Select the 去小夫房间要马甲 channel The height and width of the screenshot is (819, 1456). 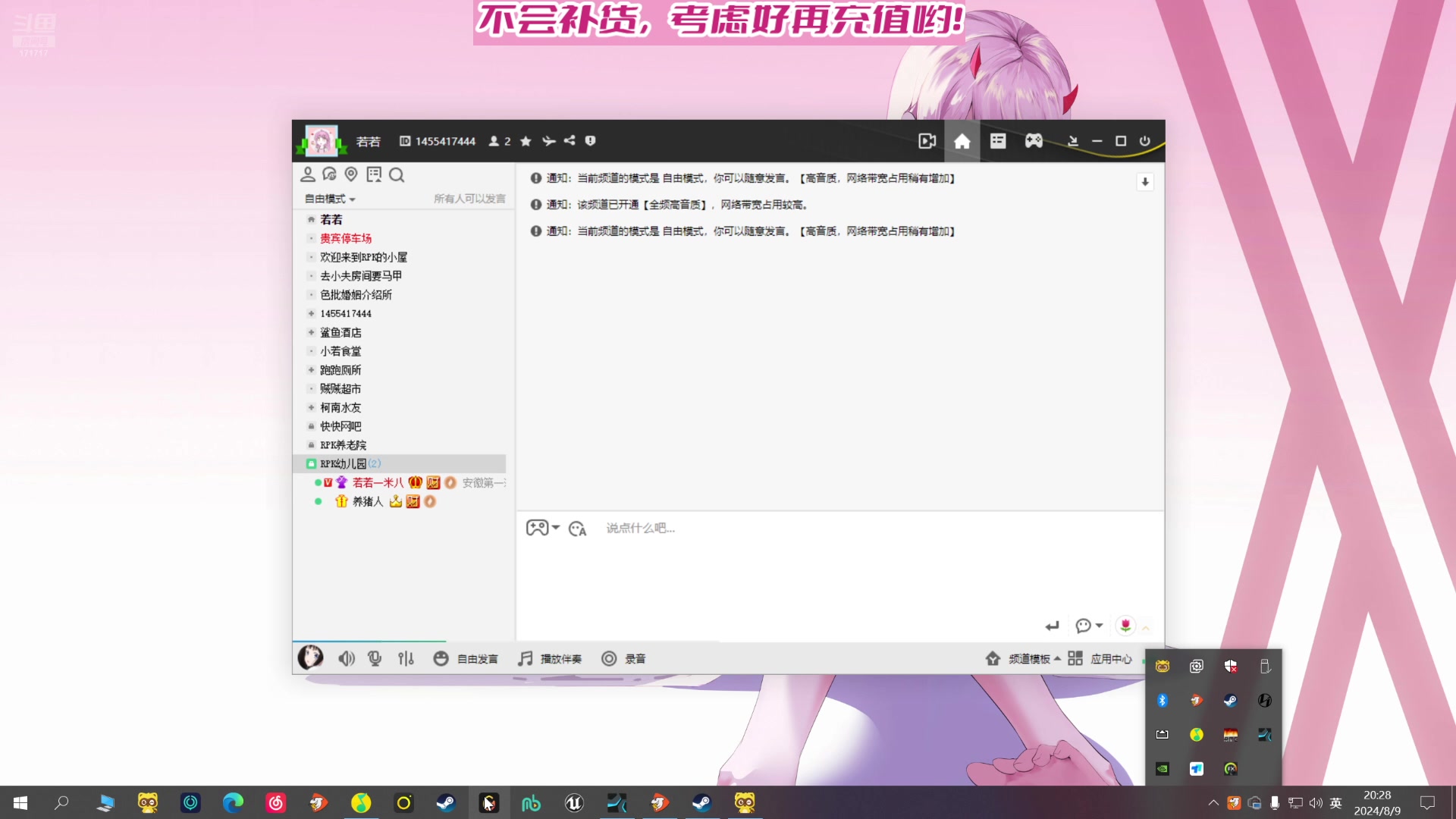point(361,276)
